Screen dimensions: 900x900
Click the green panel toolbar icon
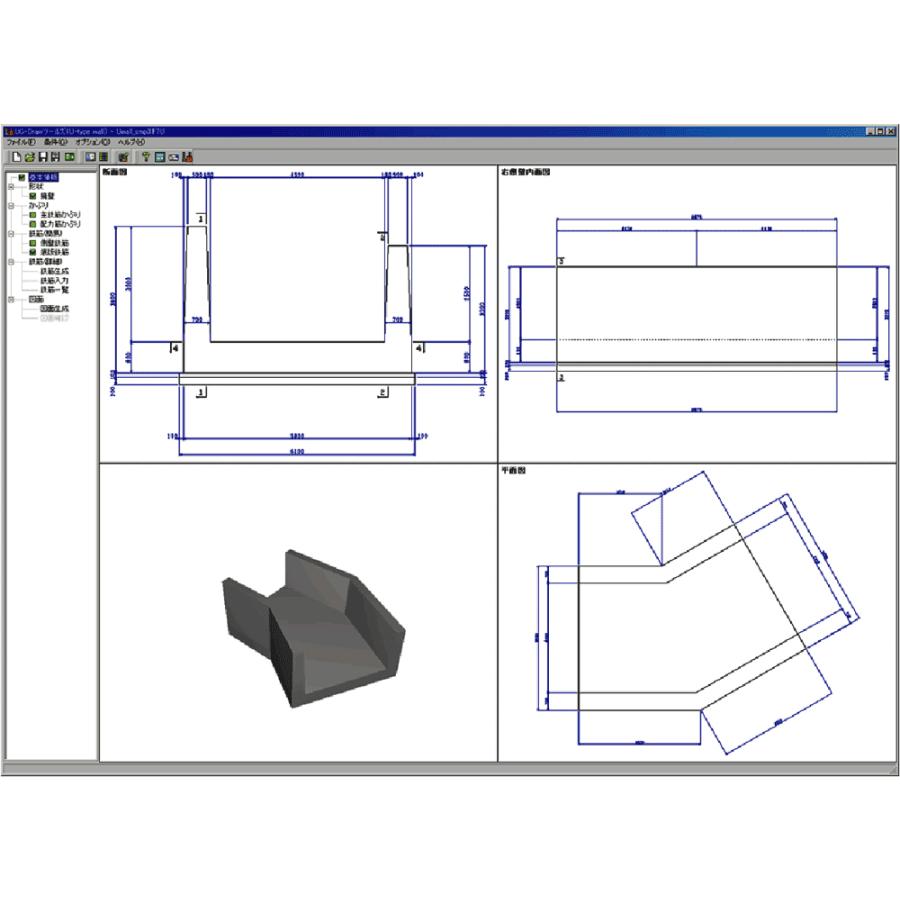pyautogui.click(x=69, y=157)
